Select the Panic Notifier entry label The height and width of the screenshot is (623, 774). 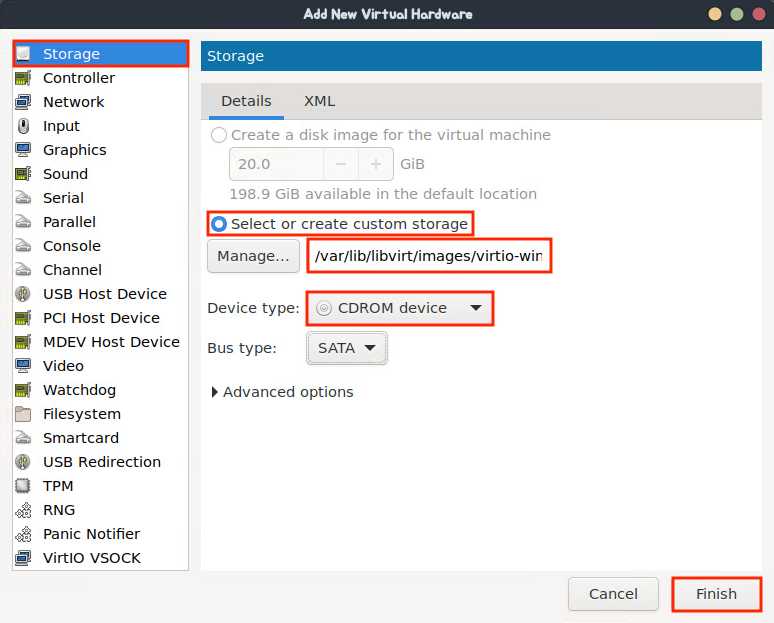(x=91, y=534)
